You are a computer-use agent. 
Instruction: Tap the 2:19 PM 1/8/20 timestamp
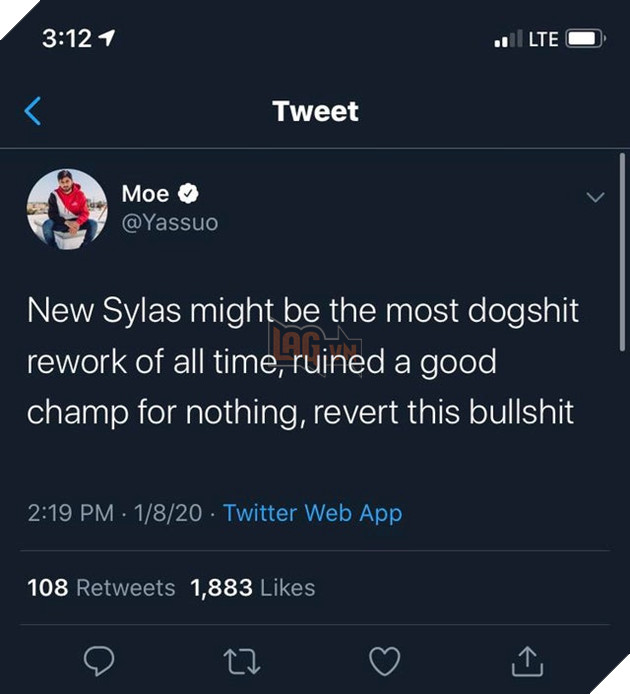(115, 513)
